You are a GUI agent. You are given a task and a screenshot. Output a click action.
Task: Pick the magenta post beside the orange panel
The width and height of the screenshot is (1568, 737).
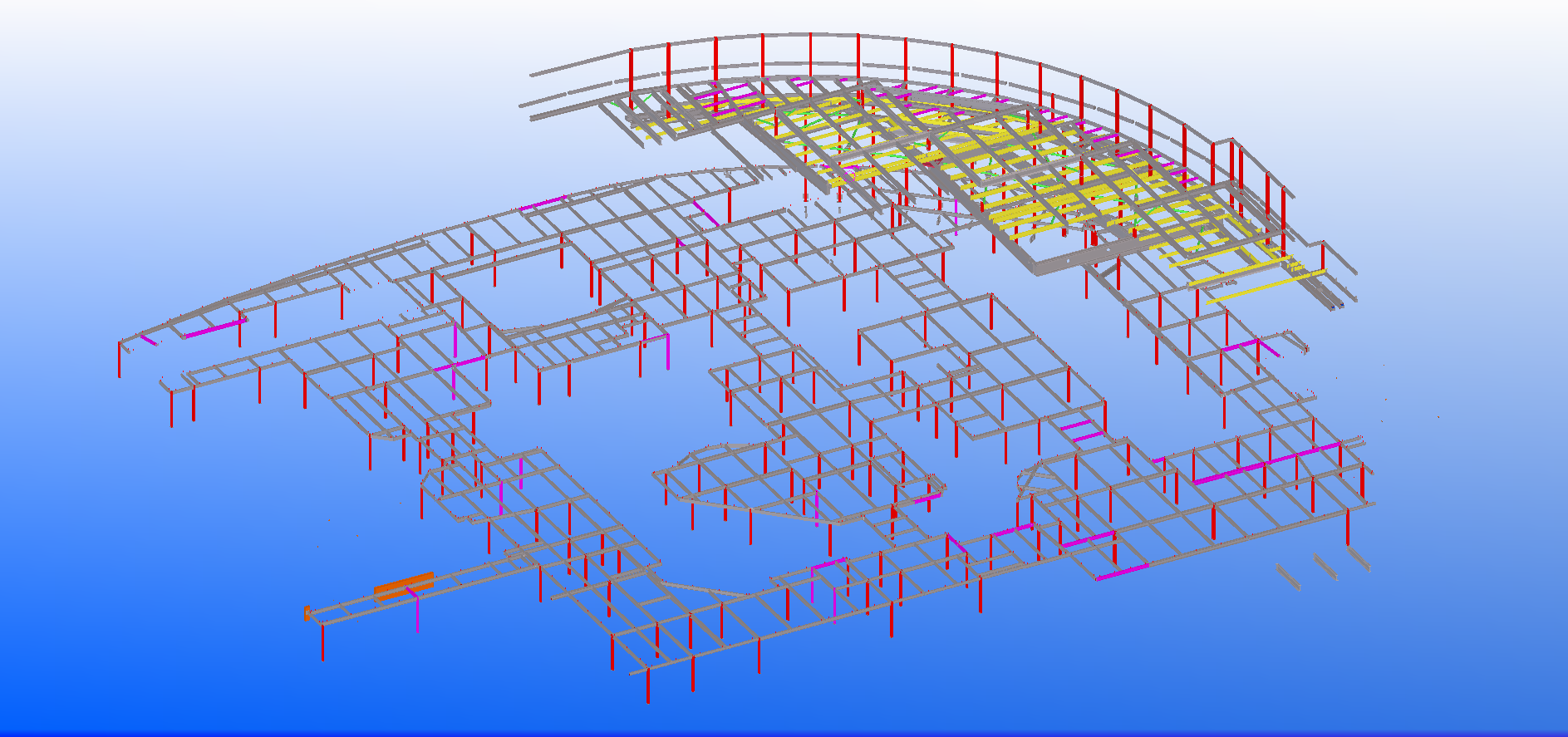417,614
